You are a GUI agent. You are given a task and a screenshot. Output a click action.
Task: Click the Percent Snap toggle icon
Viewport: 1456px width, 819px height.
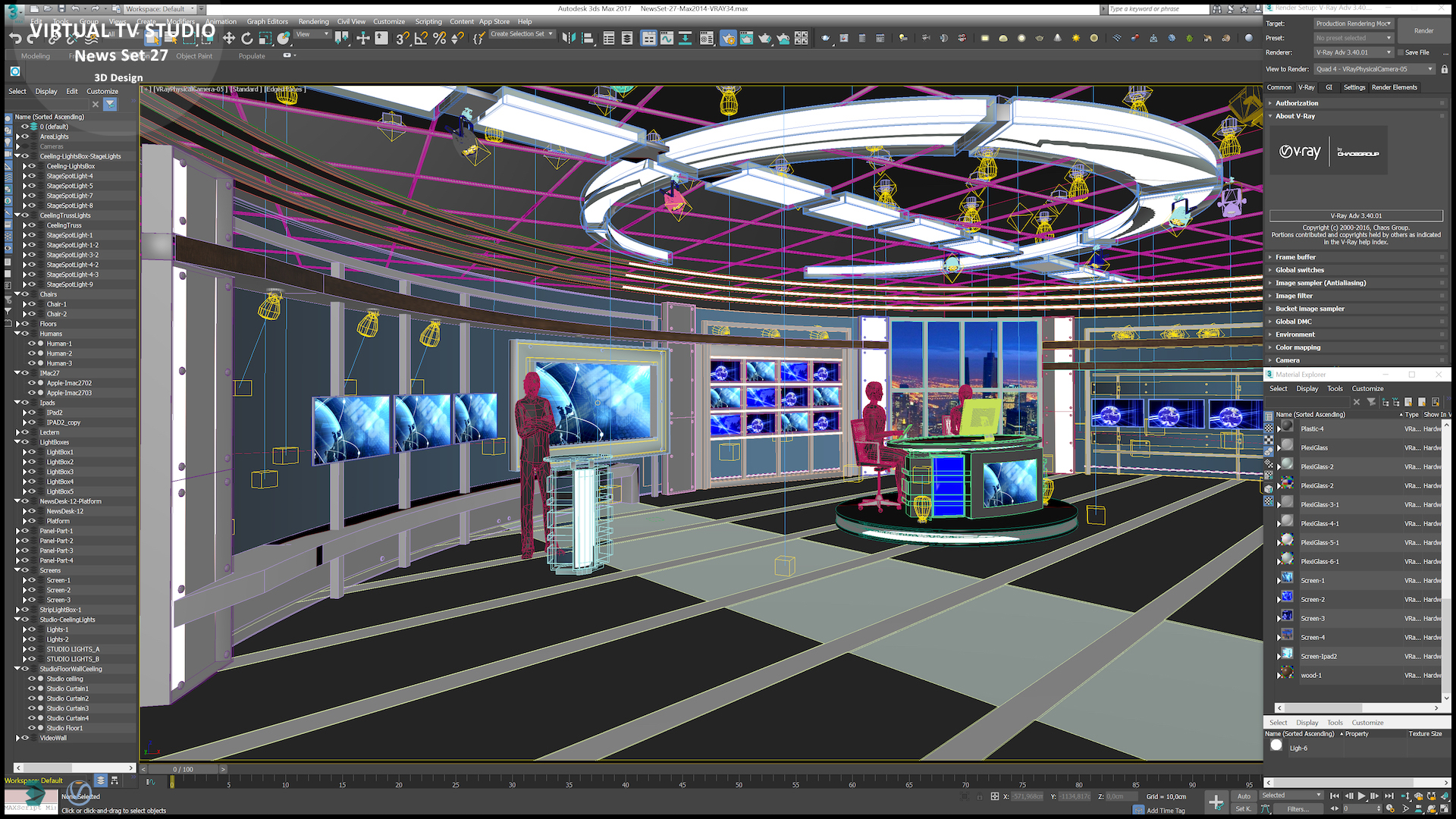click(x=439, y=39)
